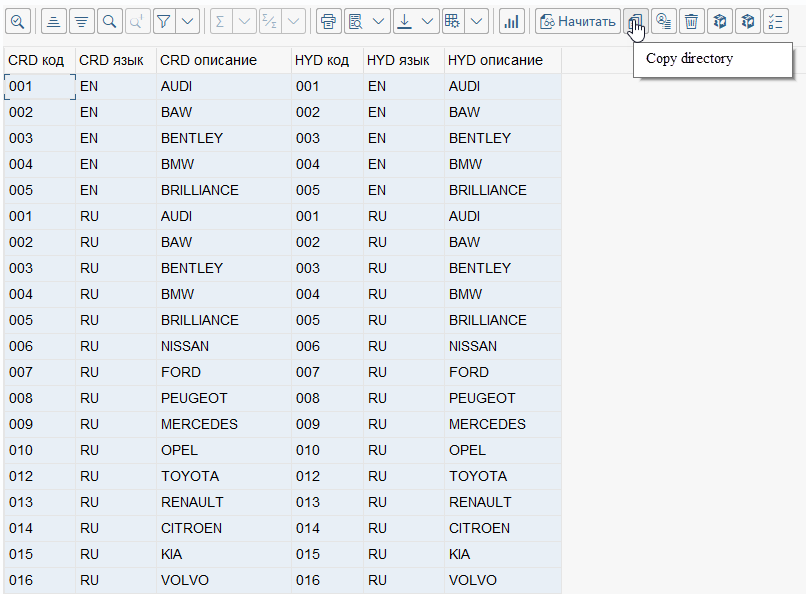
Task: Open the subtotals dropdown arrow
Action: pyautogui.click(x=294, y=22)
